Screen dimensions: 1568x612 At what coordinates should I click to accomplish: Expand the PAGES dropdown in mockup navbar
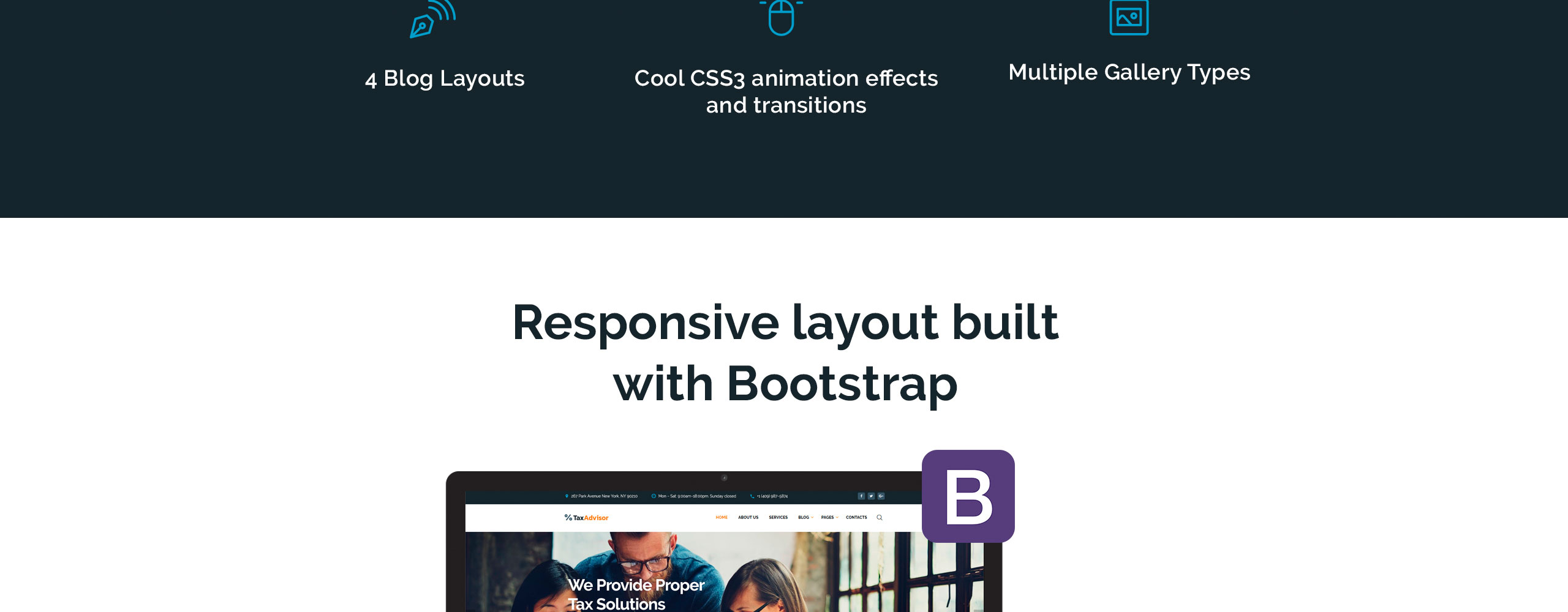coord(829,518)
